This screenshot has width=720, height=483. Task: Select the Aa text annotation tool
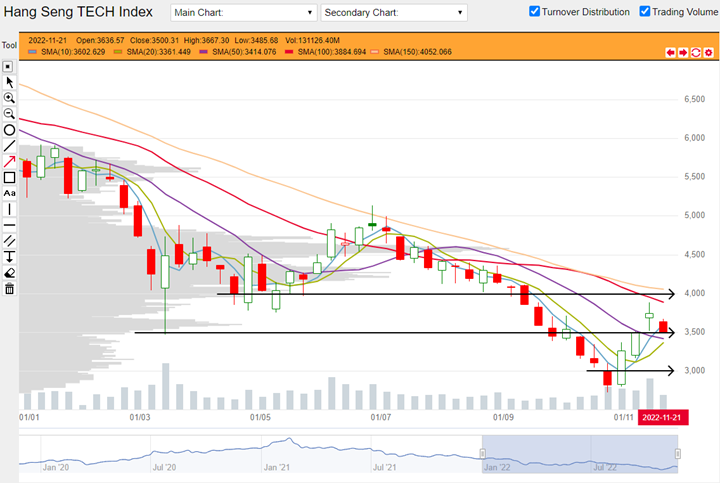pyautogui.click(x=9, y=193)
